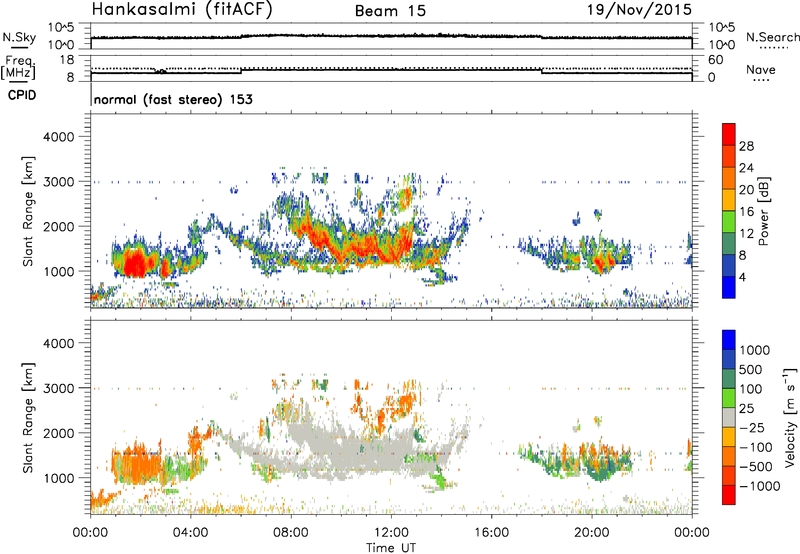Image resolution: width=800 pixels, height=554 pixels.
Task: Click the 'N.Sky' legend label
Action: tap(19, 37)
